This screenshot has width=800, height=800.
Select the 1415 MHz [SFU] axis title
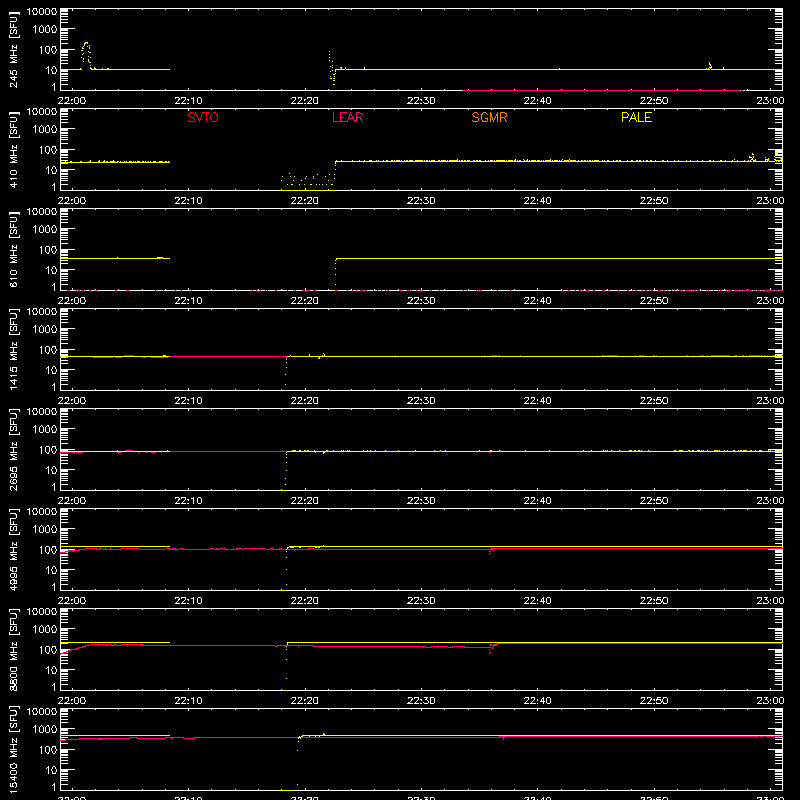[x=13, y=349]
